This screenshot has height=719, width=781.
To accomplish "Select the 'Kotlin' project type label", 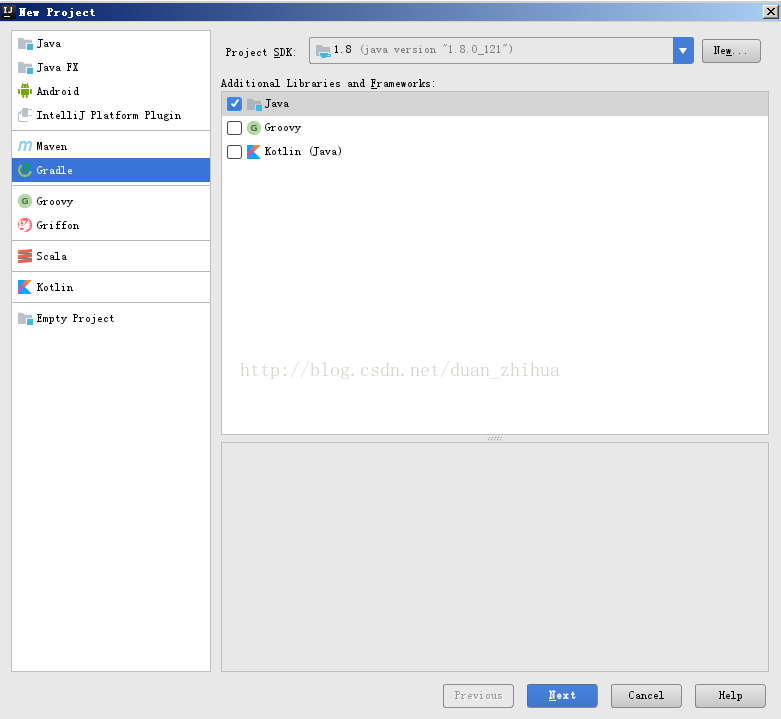I will click(55, 287).
